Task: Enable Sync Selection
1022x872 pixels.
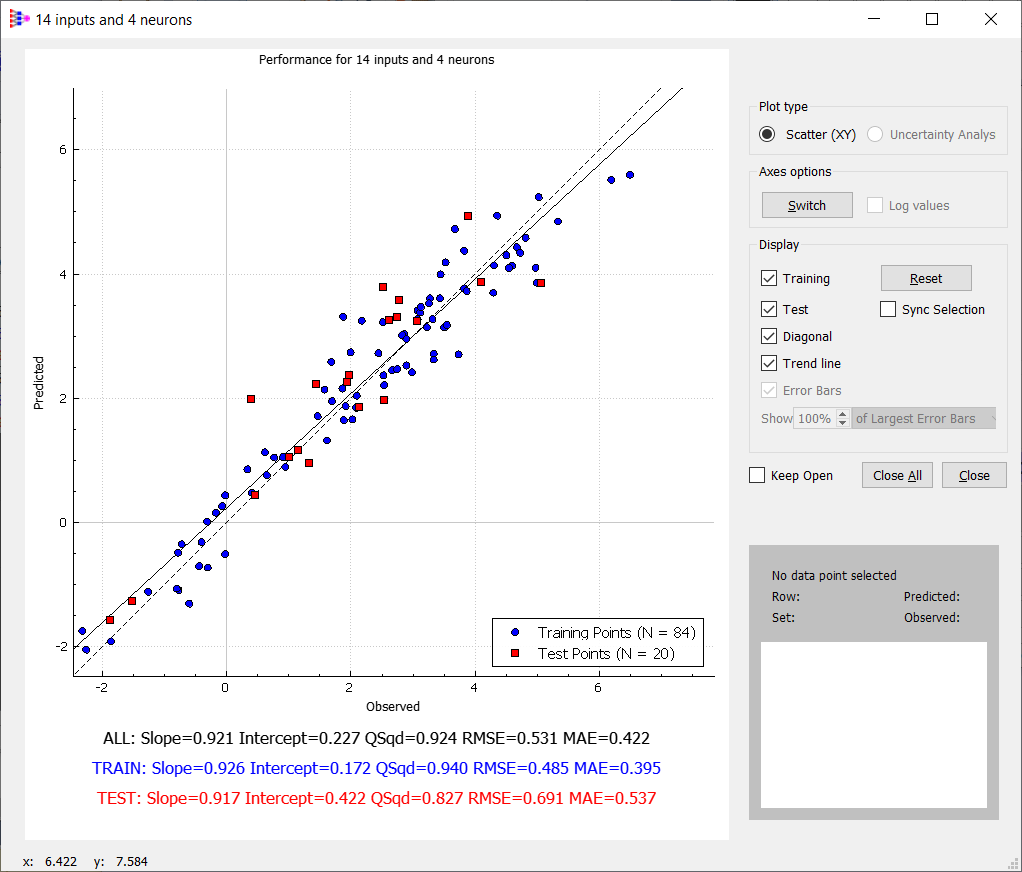Action: pos(888,309)
